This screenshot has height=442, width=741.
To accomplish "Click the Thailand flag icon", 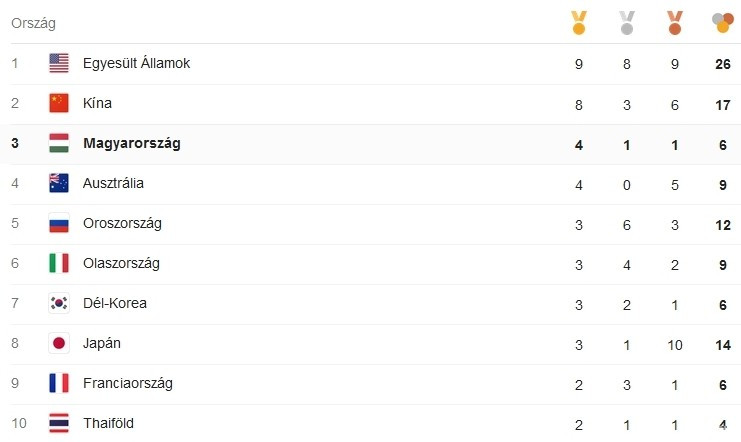I will pos(59,423).
